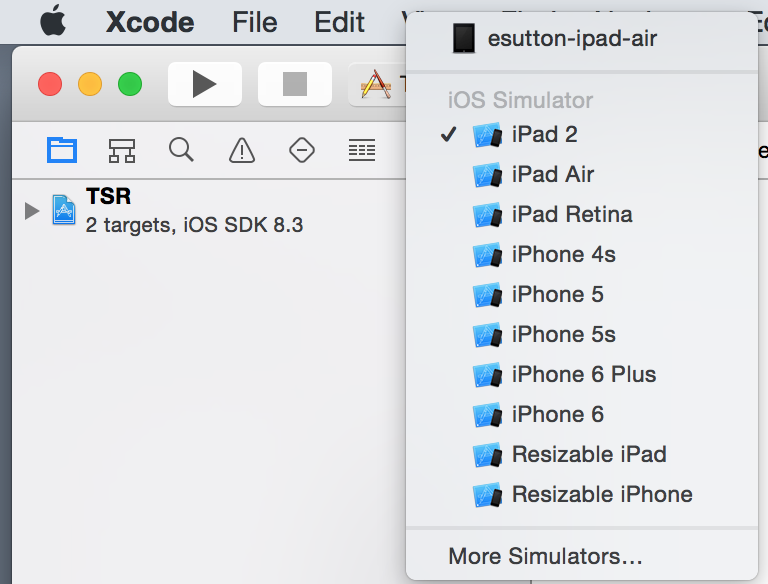768x584 pixels.
Task: Show the Project navigator folder icon
Action: (x=62, y=150)
